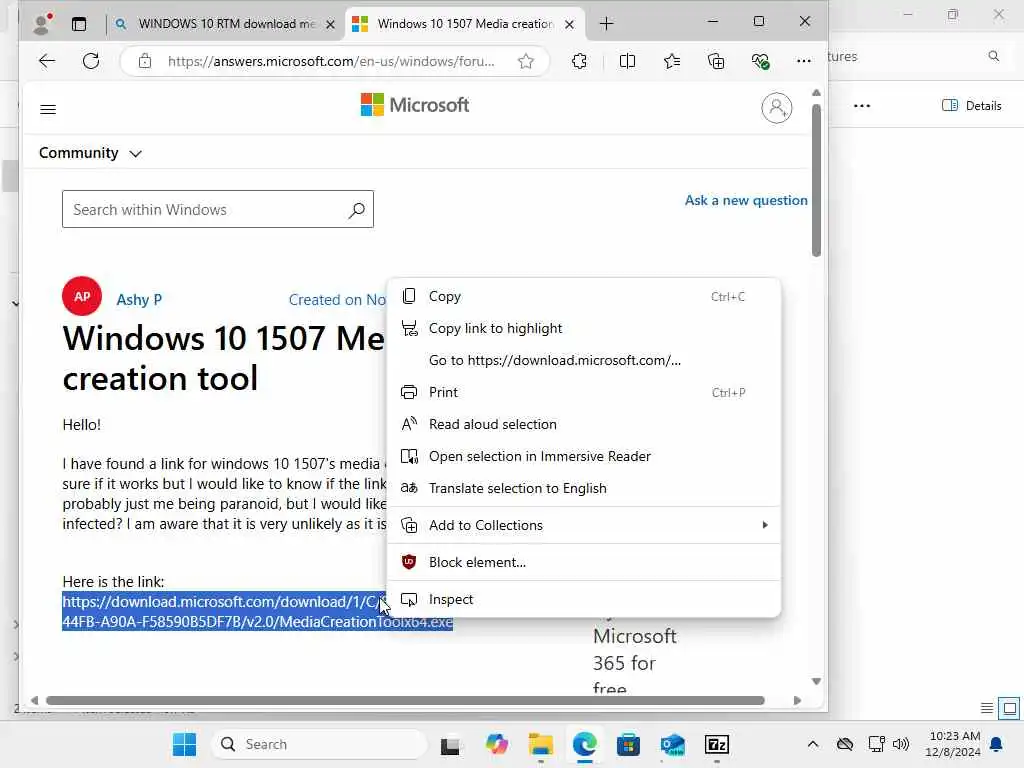Switch to large thumbnails view in File Explorer

click(x=1010, y=708)
